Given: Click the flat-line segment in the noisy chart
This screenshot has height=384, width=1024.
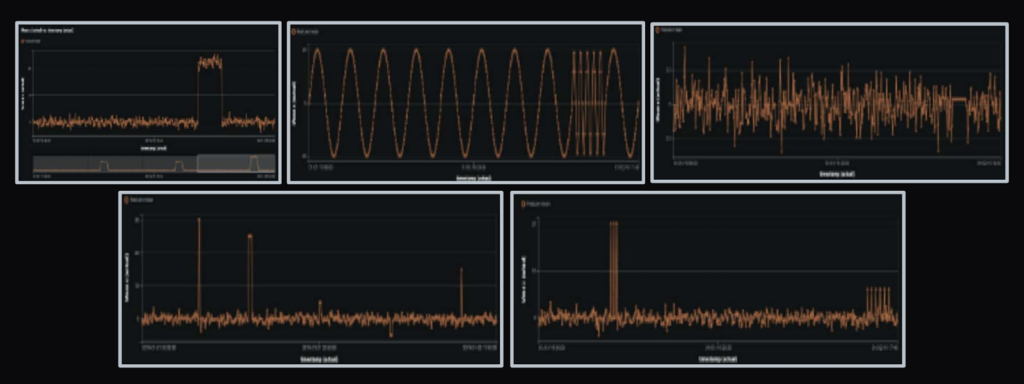Looking at the screenshot, I should tap(959, 99).
